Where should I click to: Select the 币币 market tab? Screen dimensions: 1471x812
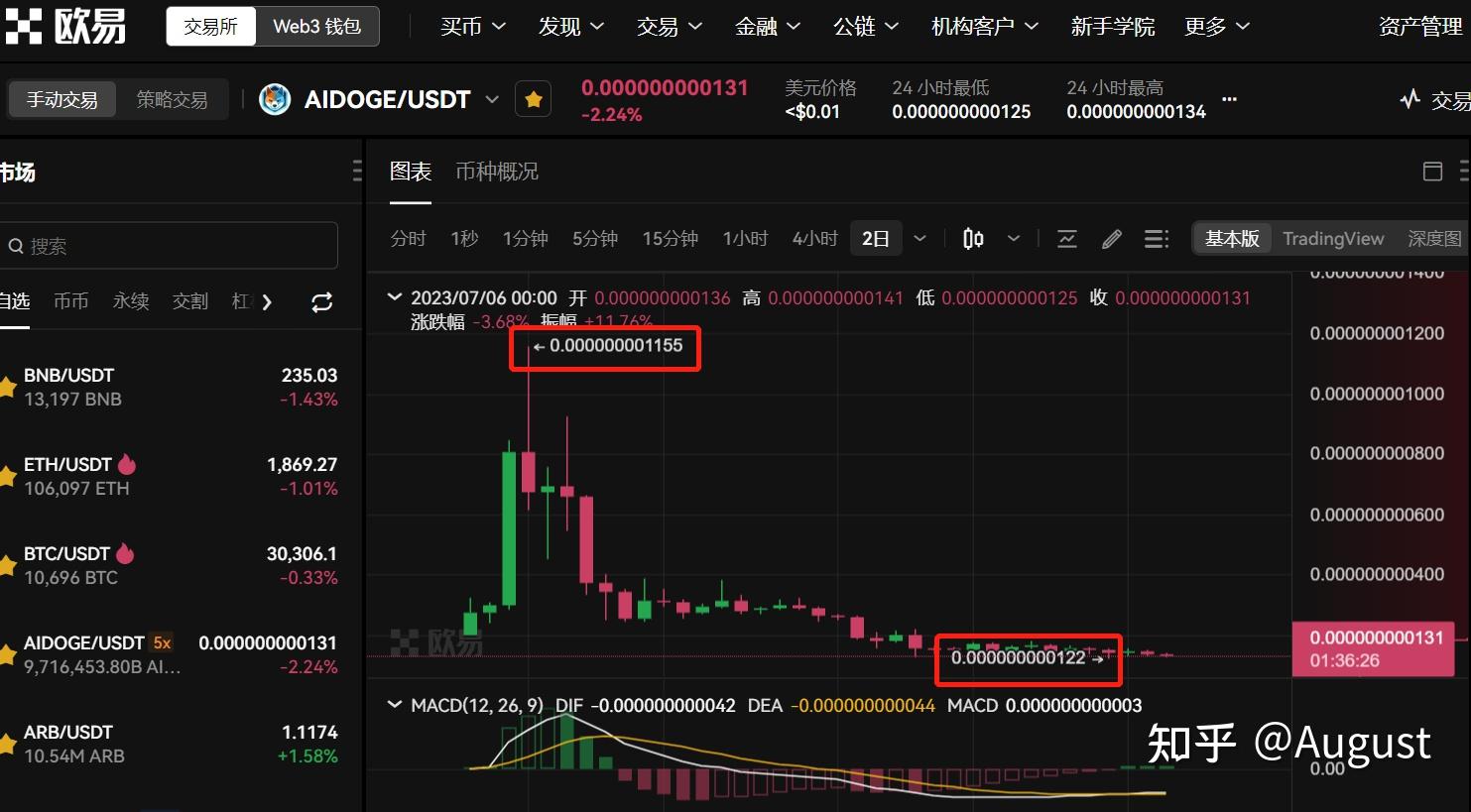tap(70, 301)
